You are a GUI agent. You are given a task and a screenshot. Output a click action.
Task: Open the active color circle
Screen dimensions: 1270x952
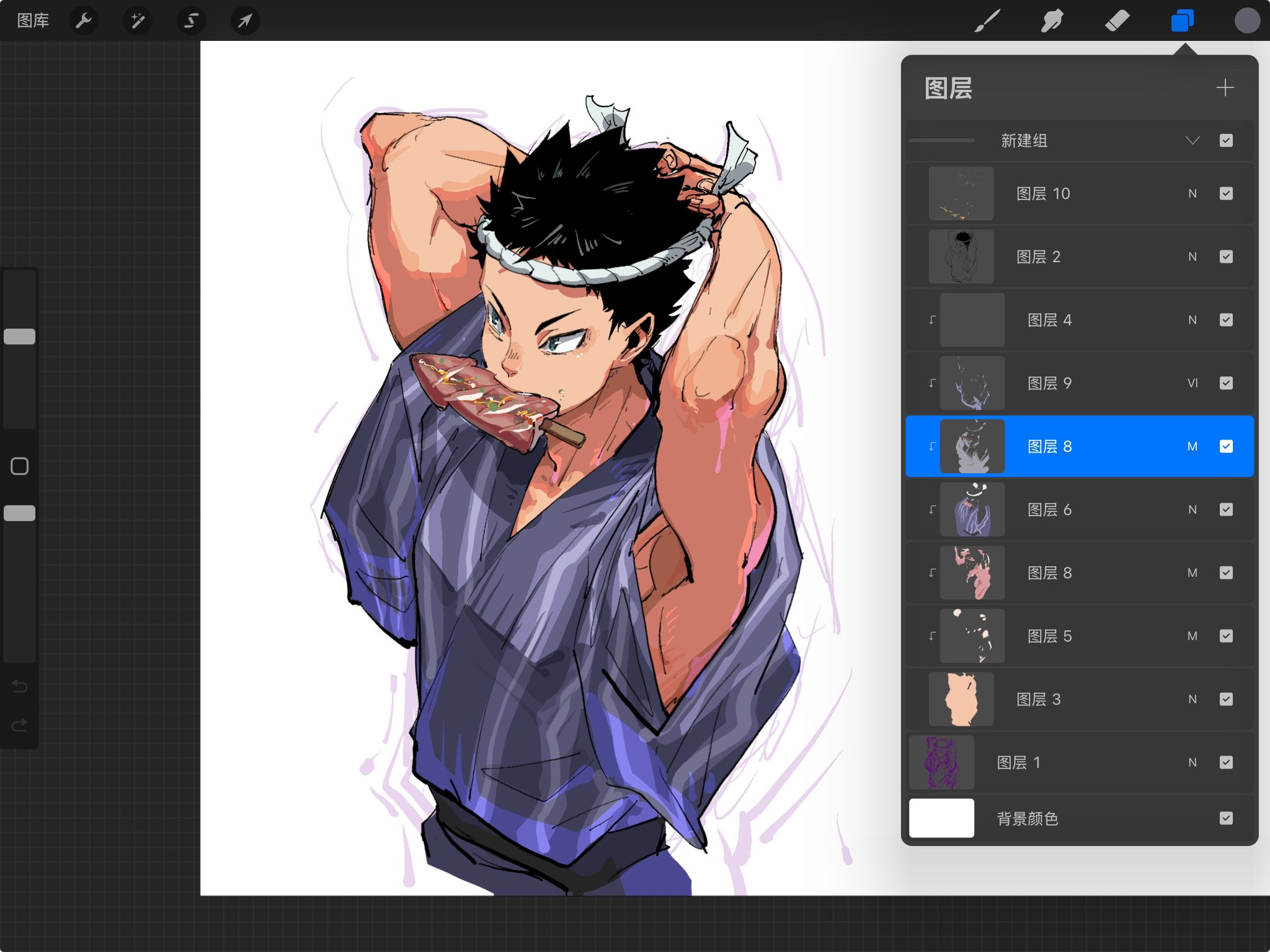coord(1246,21)
